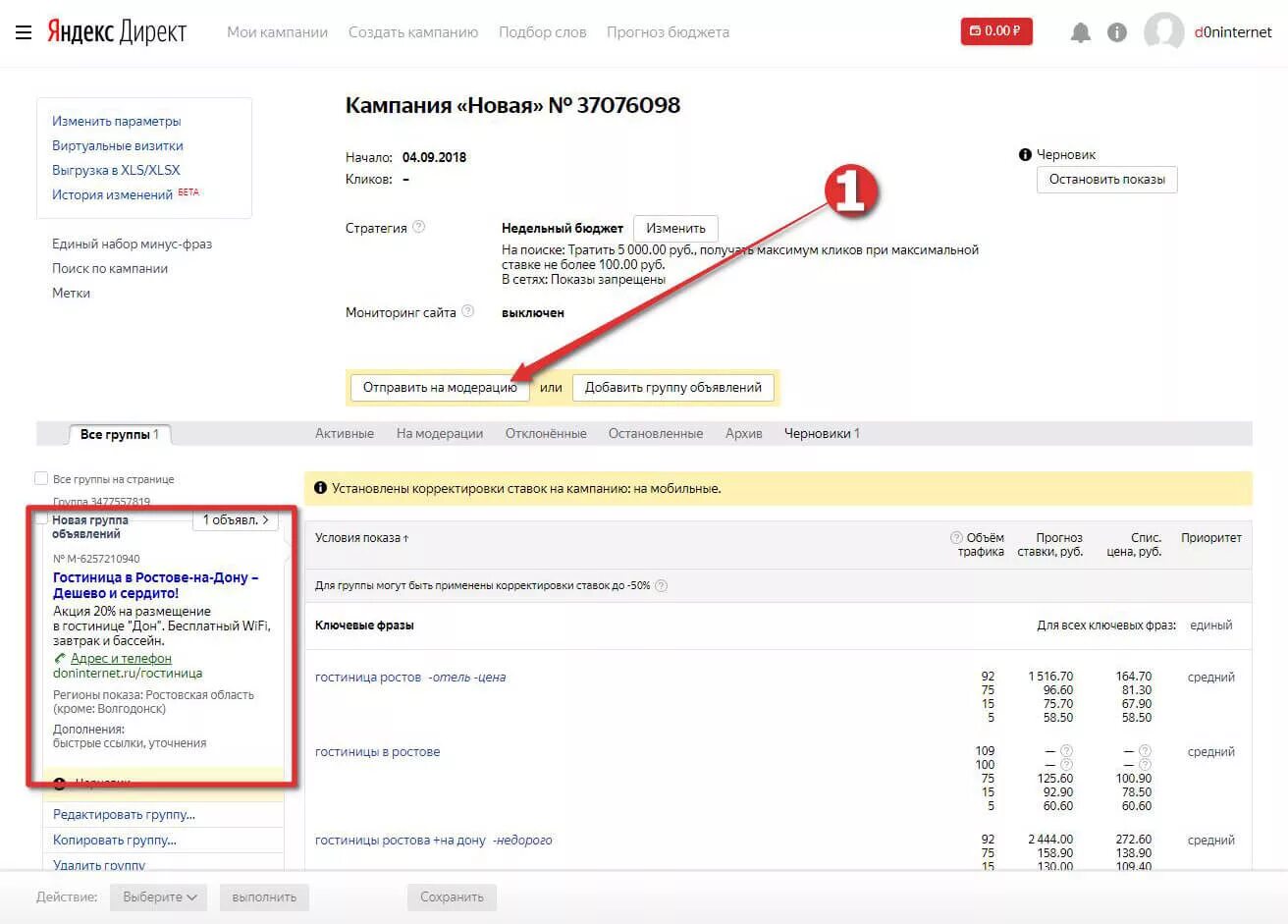
Task: Click the start date 04.09.2018
Action: point(434,157)
